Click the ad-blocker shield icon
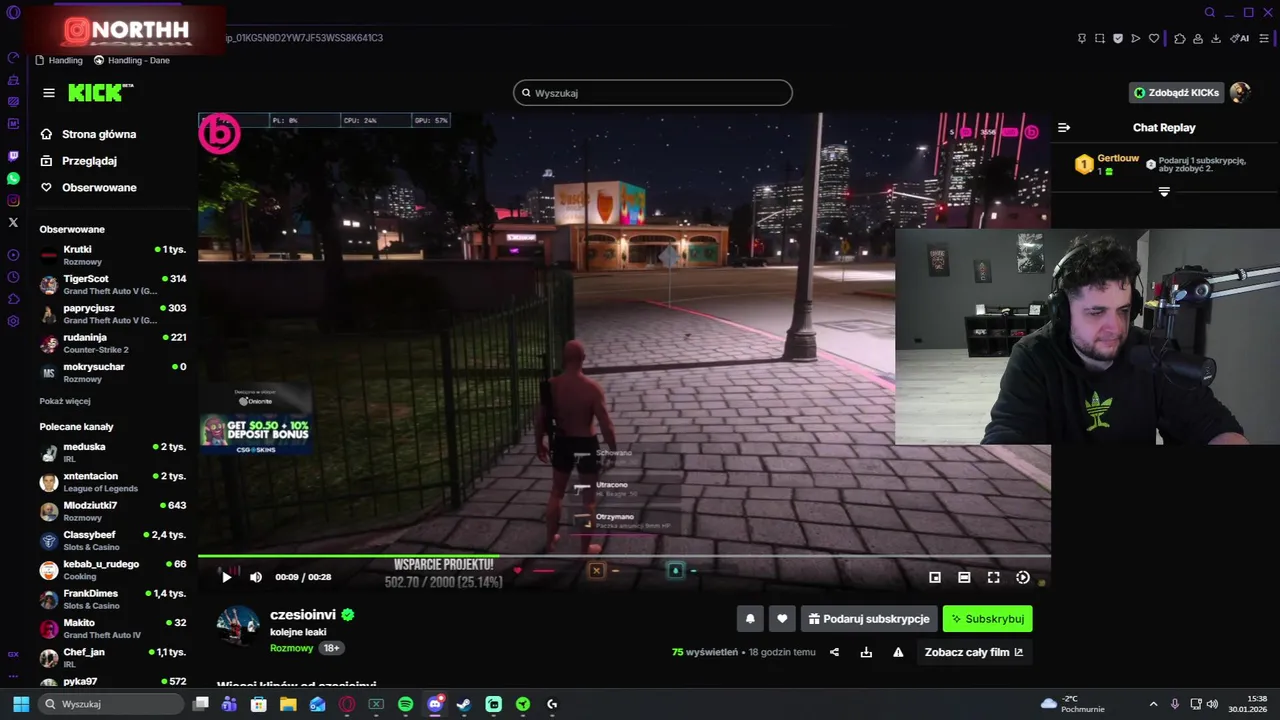 tap(1118, 38)
